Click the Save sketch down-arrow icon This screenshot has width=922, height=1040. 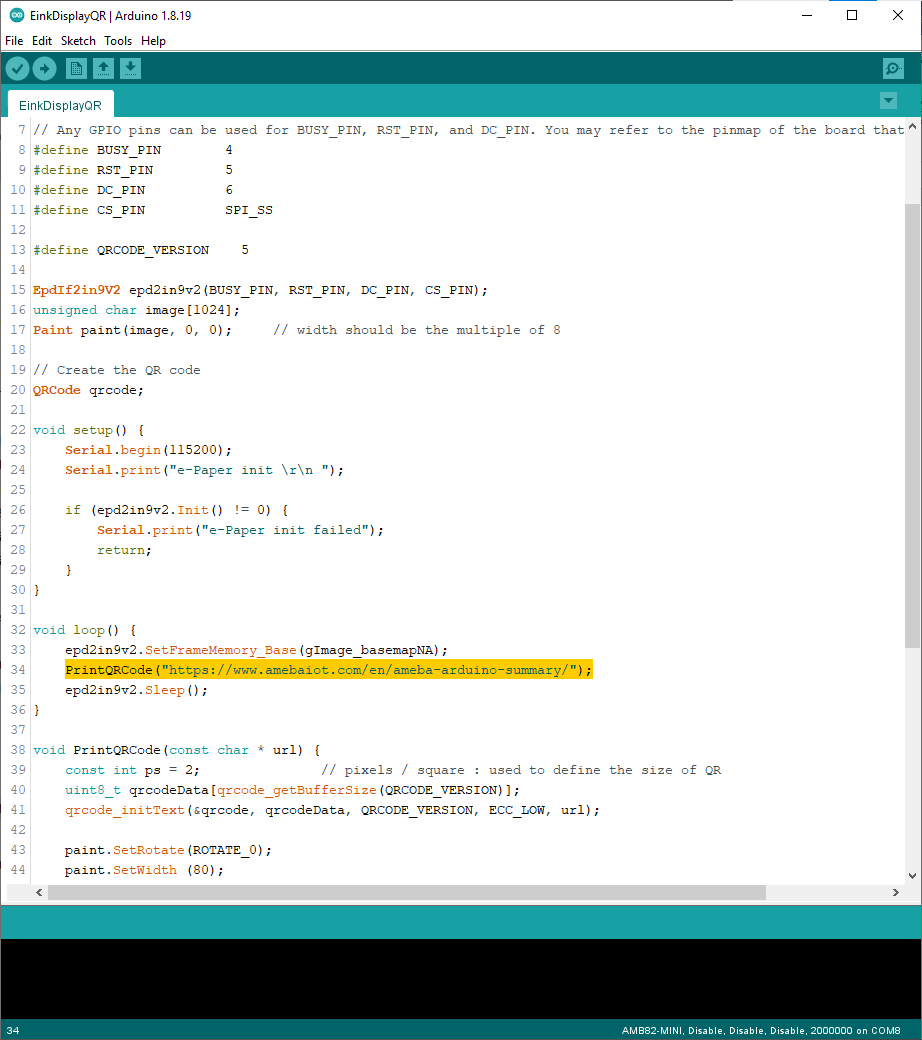(131, 68)
